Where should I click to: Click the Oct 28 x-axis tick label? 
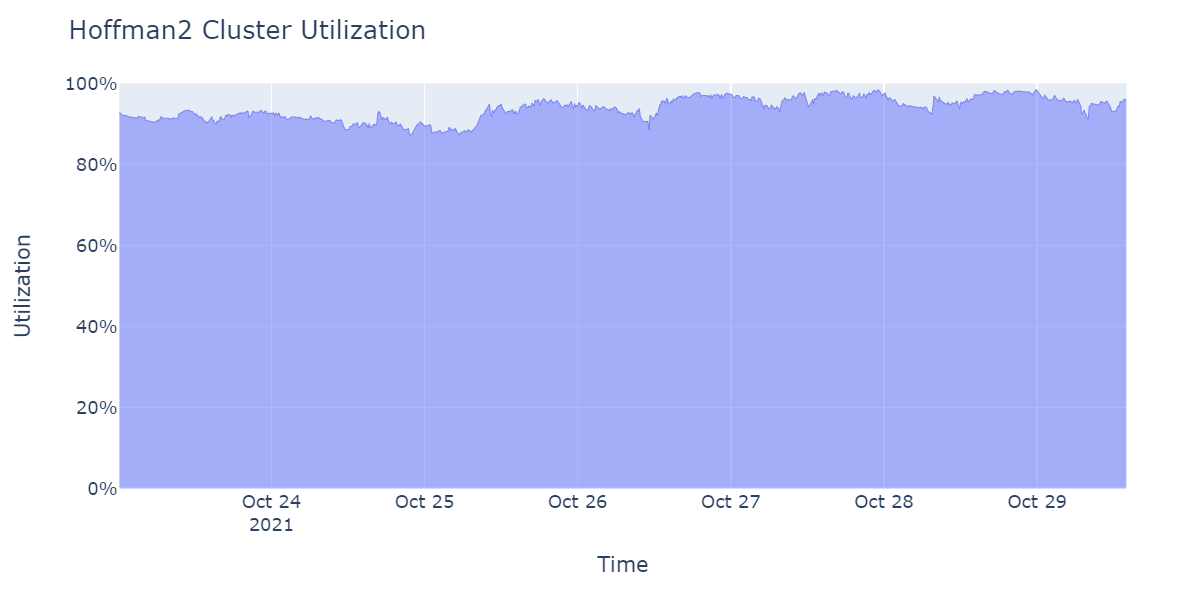point(883,502)
